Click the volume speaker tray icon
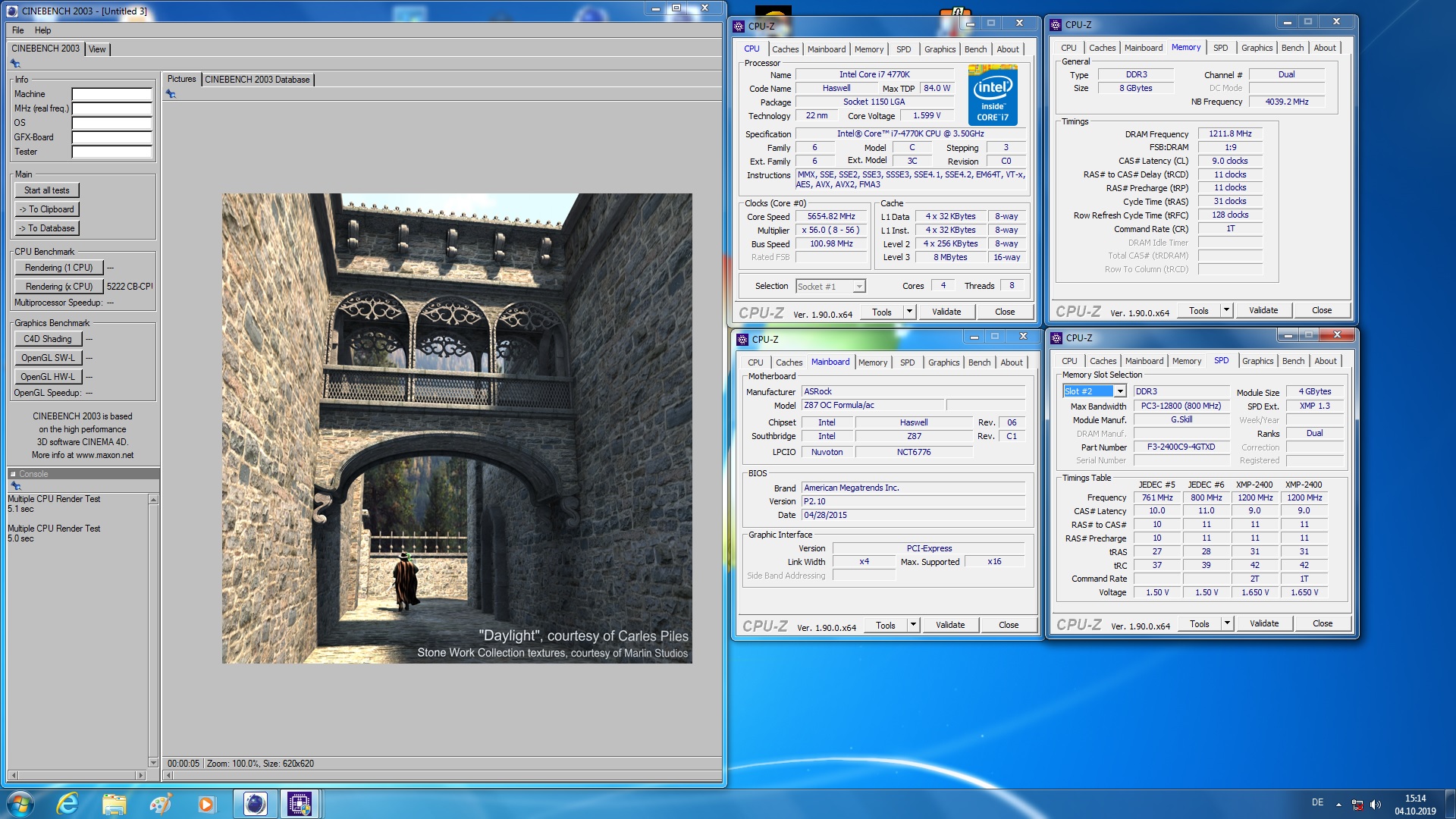The width and height of the screenshot is (1456, 819). pos(1376,805)
